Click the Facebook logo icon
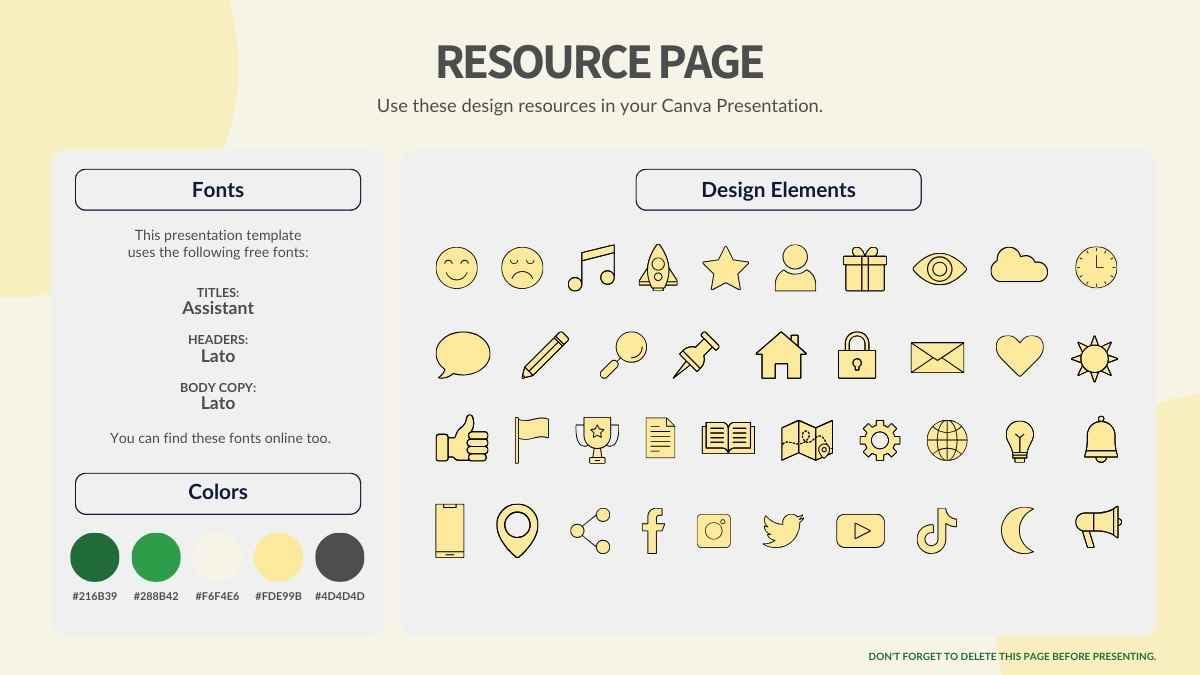 pos(653,531)
